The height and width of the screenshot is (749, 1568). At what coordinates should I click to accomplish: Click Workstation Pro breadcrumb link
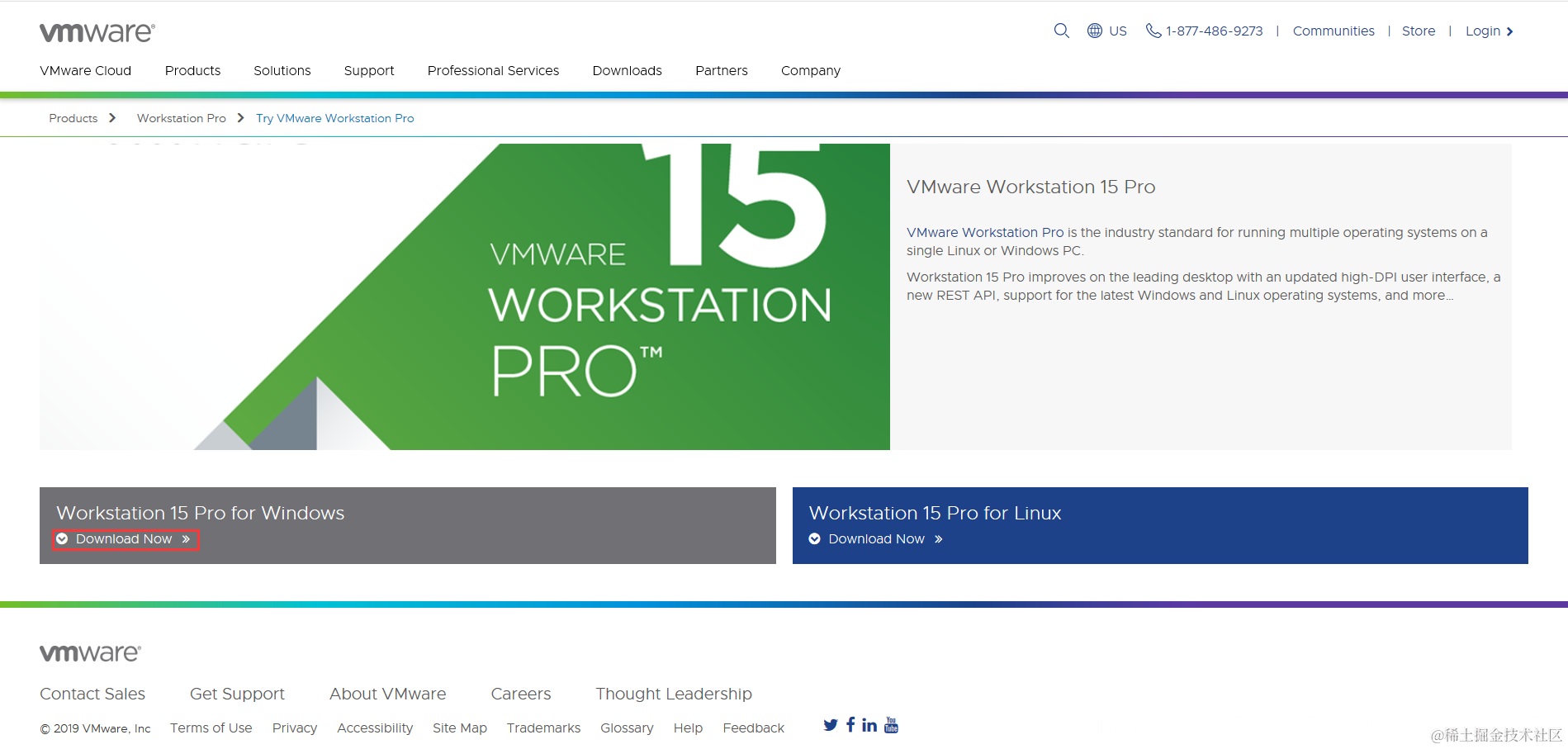181,118
